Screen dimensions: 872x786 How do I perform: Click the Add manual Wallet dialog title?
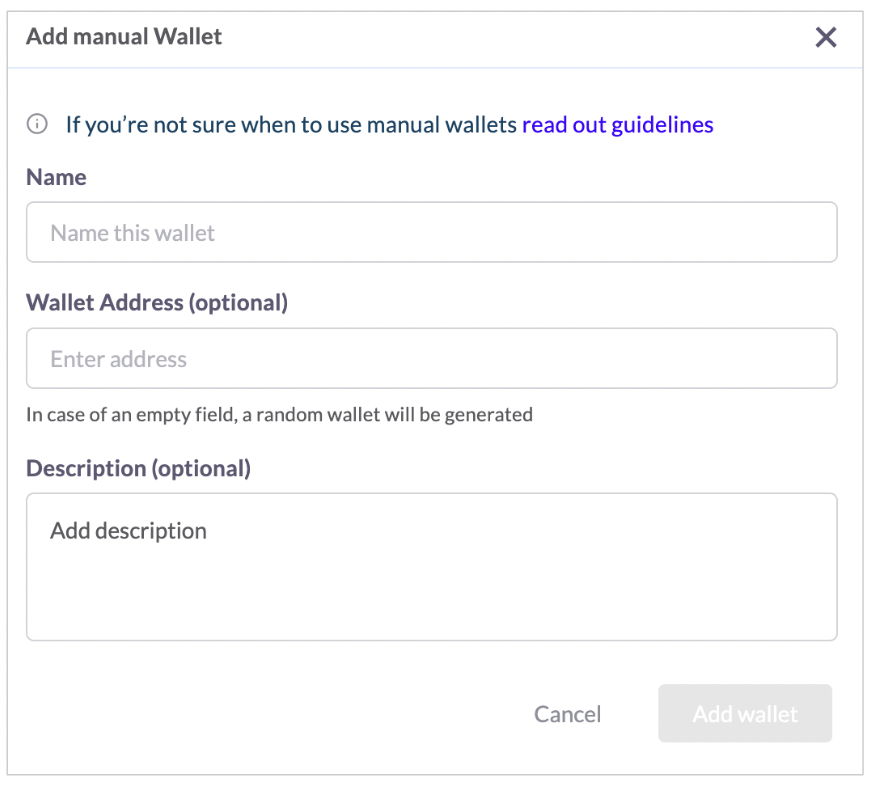pos(124,37)
